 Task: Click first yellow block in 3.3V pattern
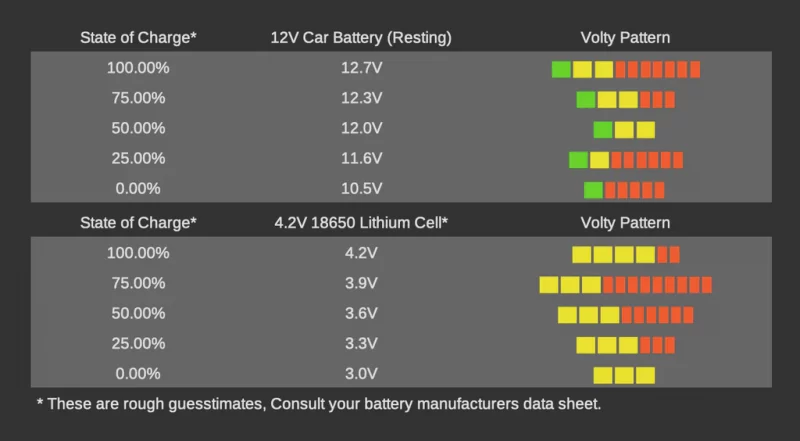[x=586, y=345]
